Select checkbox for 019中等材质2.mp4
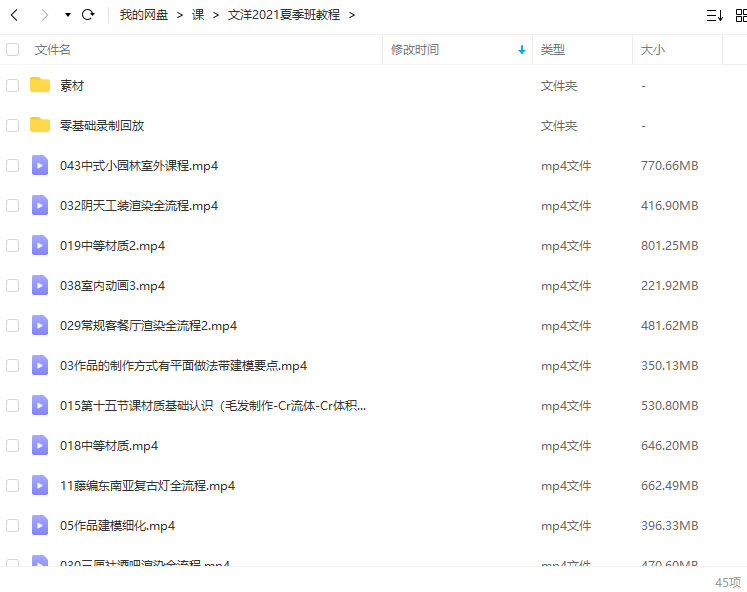747x592 pixels. point(12,245)
